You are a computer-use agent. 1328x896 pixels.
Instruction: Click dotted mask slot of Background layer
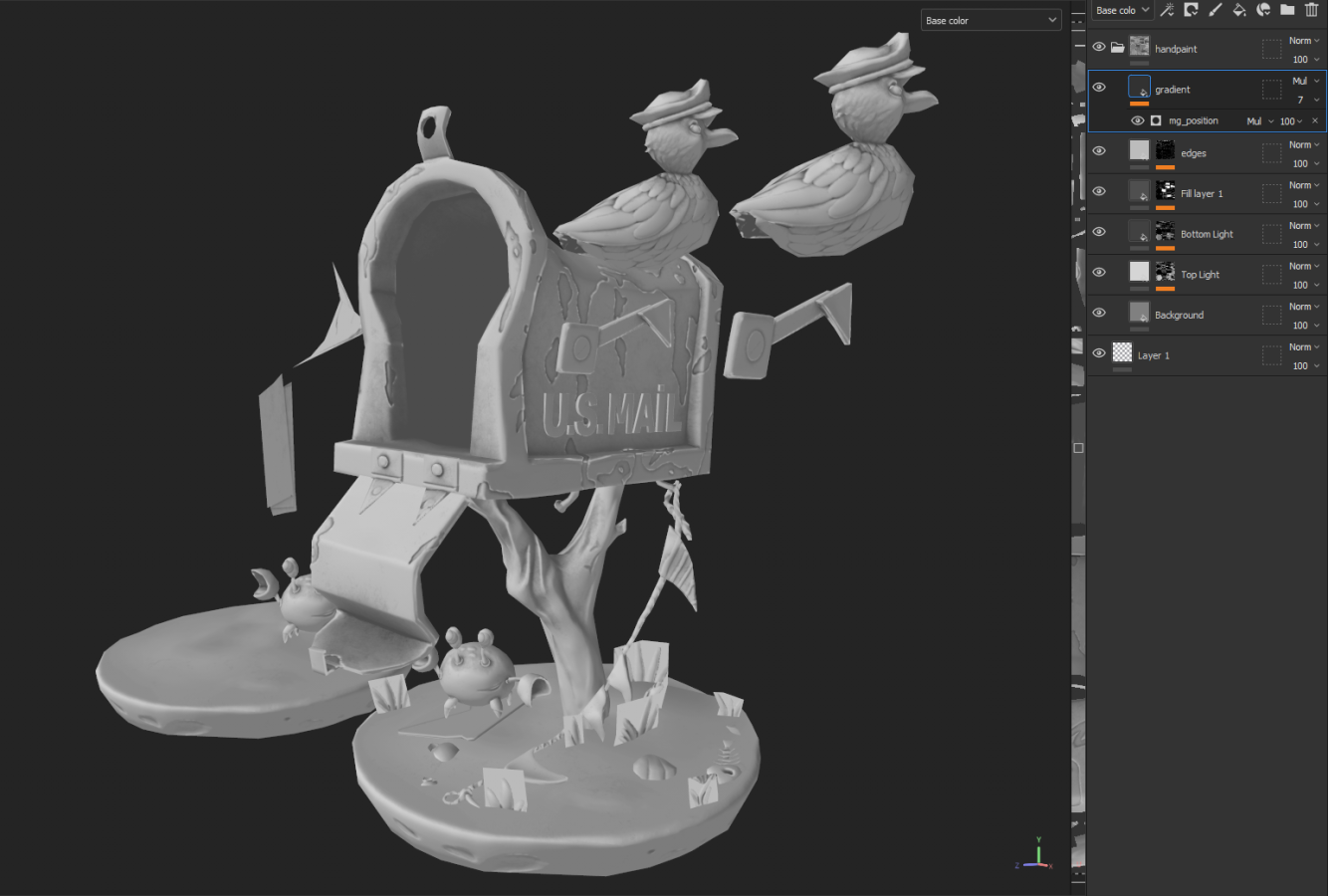pos(1271,315)
